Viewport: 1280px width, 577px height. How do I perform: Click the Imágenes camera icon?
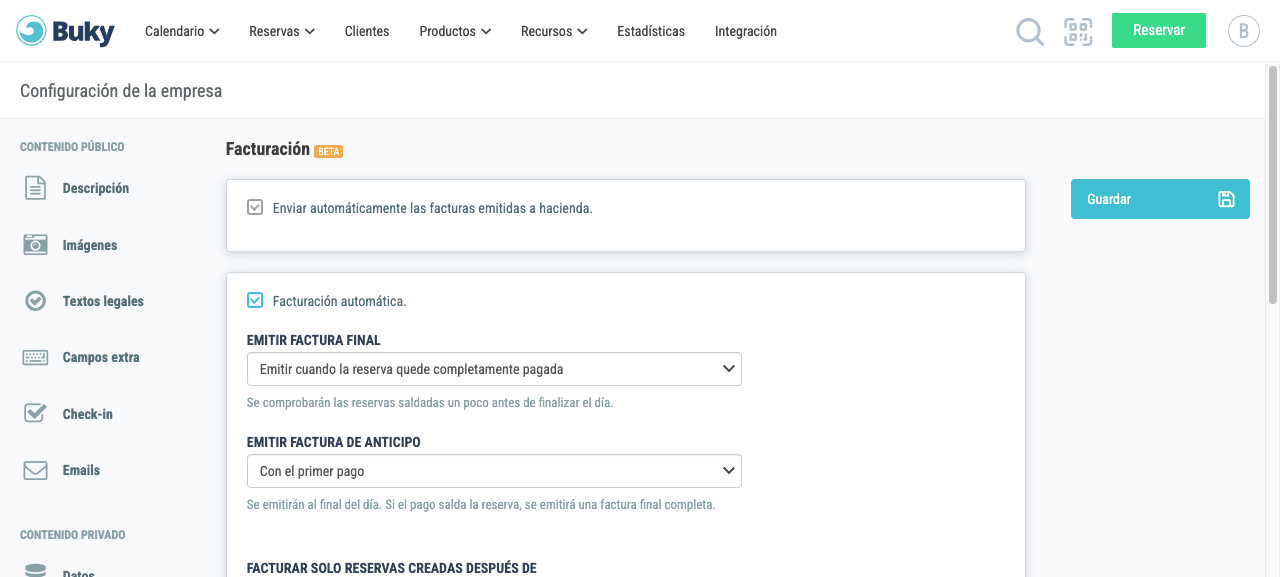pyautogui.click(x=36, y=245)
